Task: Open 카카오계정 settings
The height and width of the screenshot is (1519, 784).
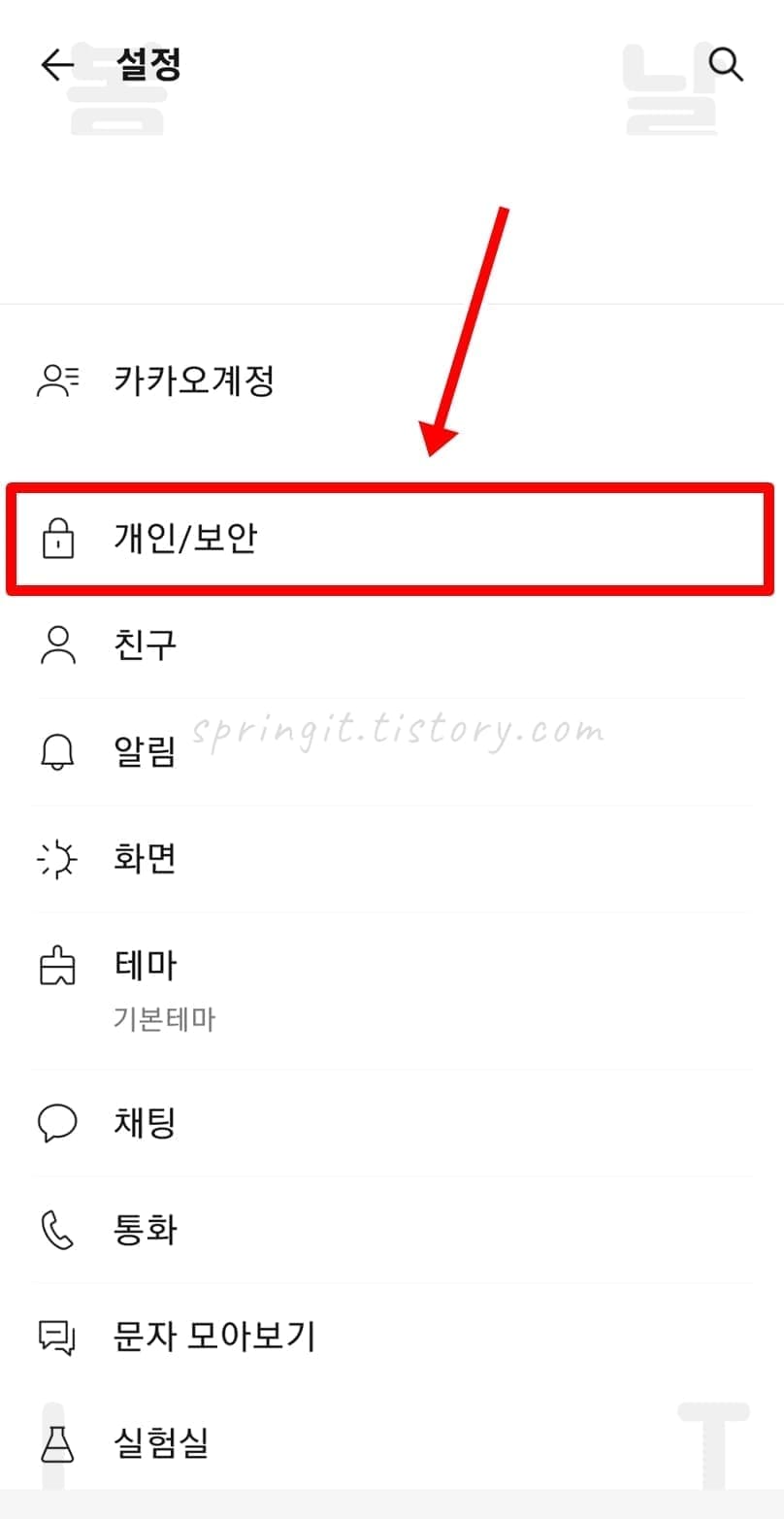Action: pyautogui.click(x=392, y=380)
